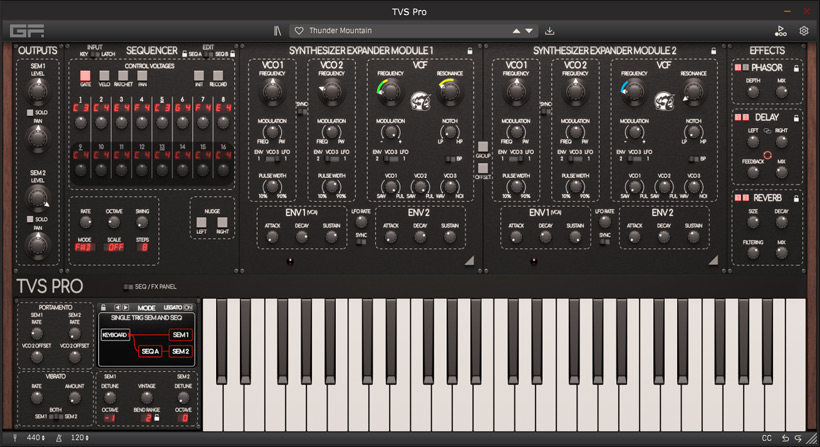Click the undo arrow icon

pyautogui.click(x=785, y=438)
